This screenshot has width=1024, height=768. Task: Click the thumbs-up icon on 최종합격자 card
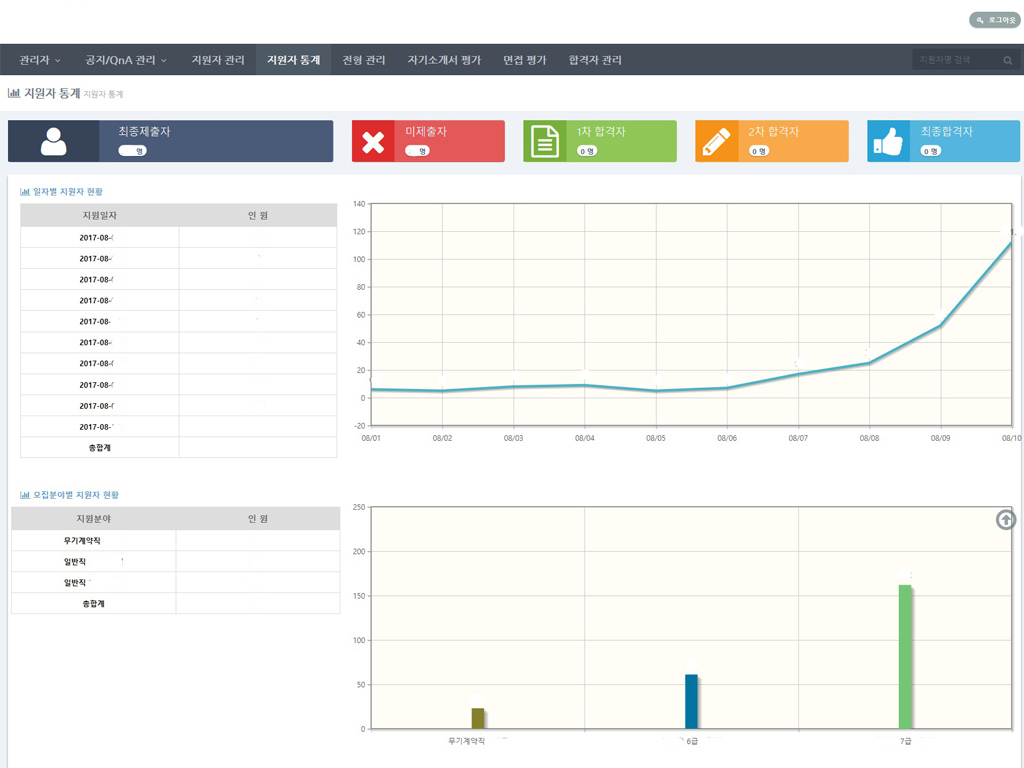(888, 141)
